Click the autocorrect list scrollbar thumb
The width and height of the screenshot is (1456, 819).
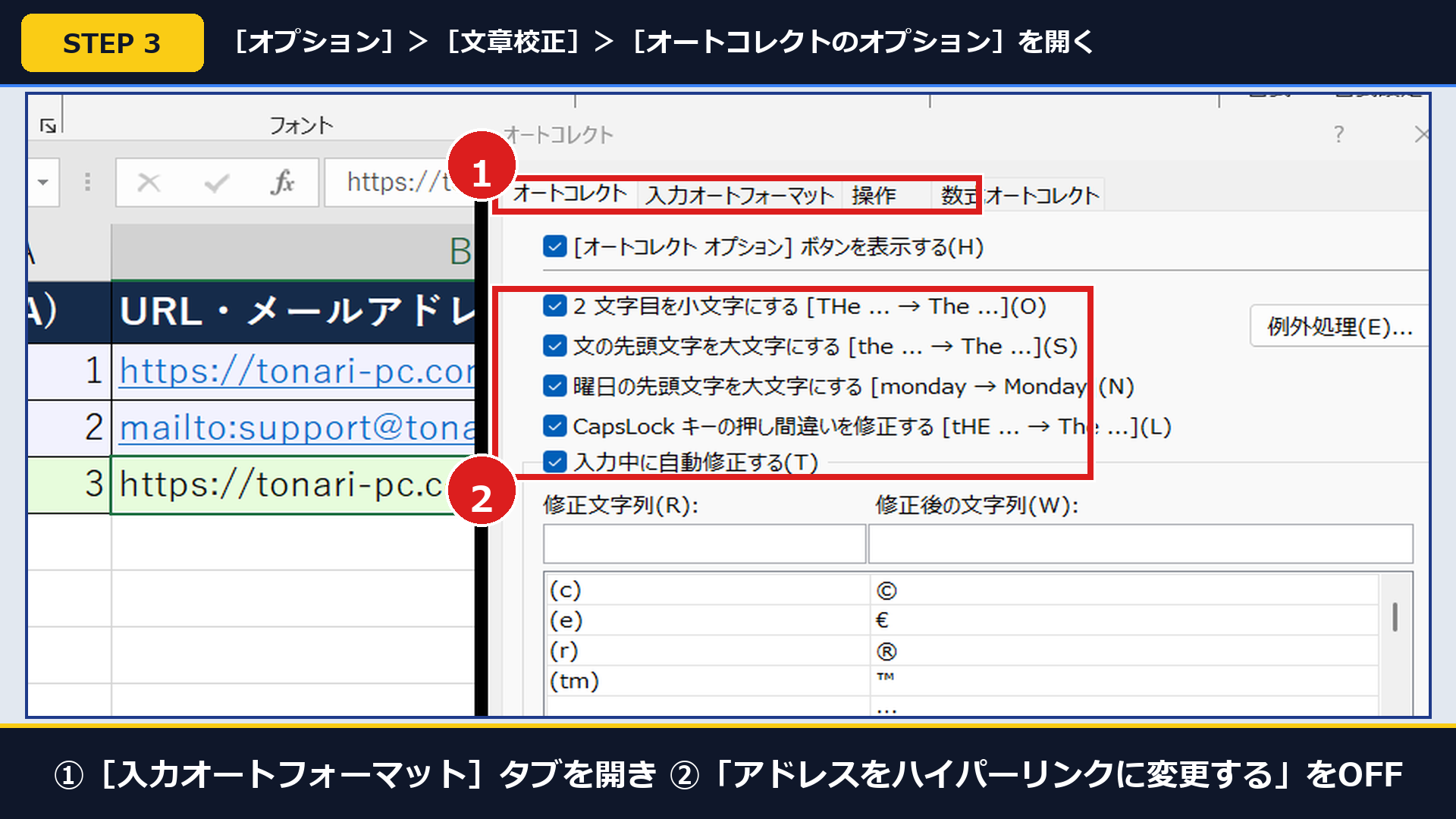(x=1395, y=617)
